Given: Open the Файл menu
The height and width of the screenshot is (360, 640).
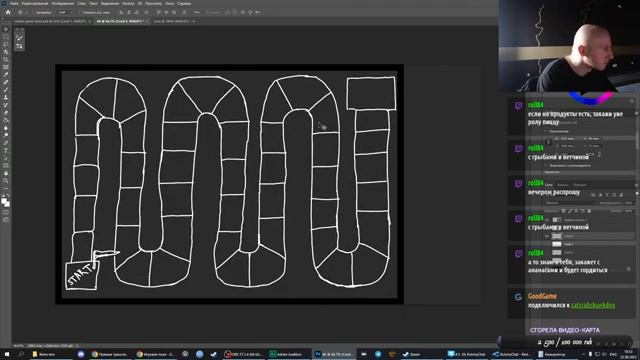Looking at the screenshot, I should (14, 3).
